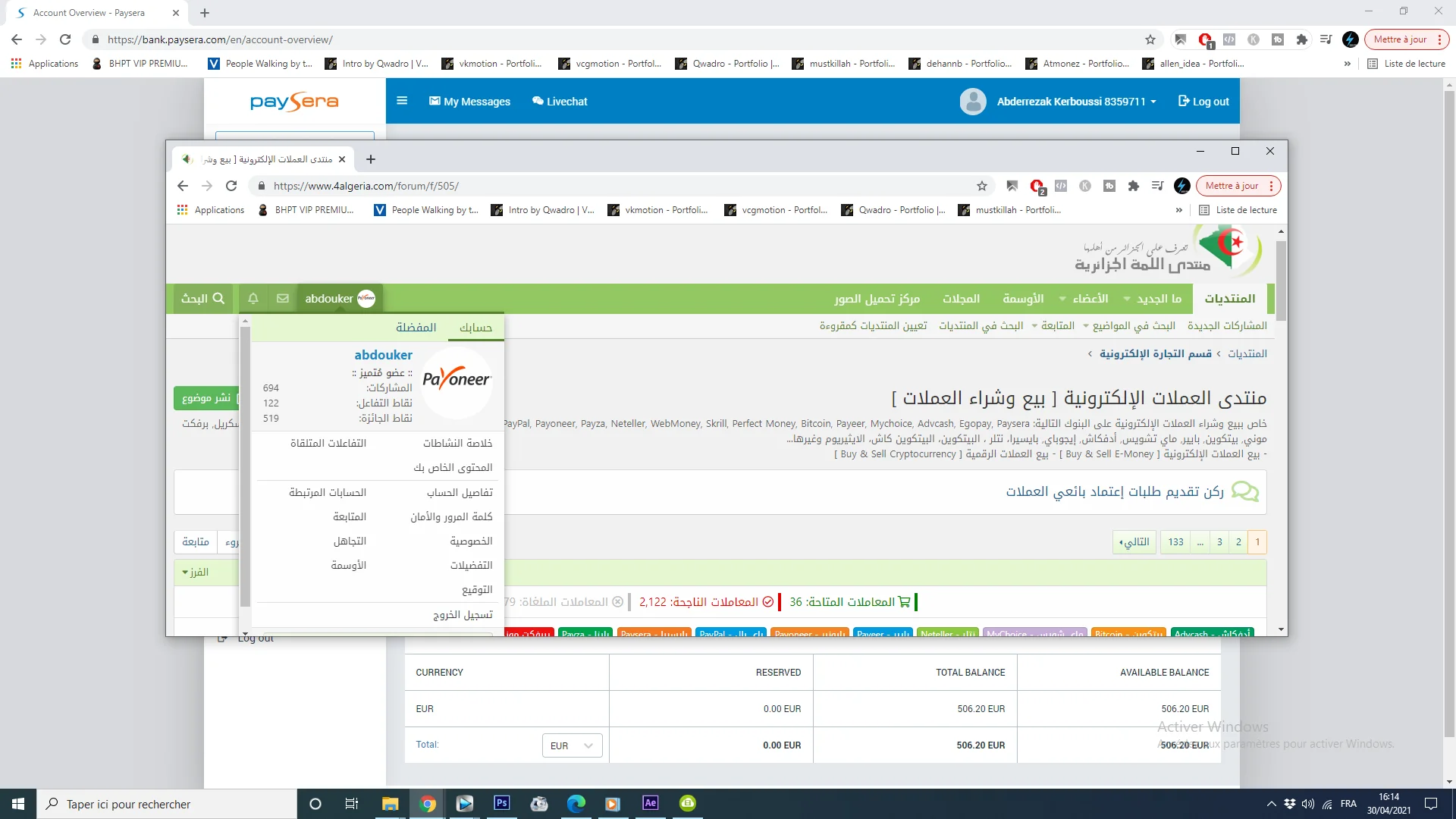The image size is (1456, 819).
Task: Open Photoshop from the taskbar
Action: pyautogui.click(x=501, y=803)
